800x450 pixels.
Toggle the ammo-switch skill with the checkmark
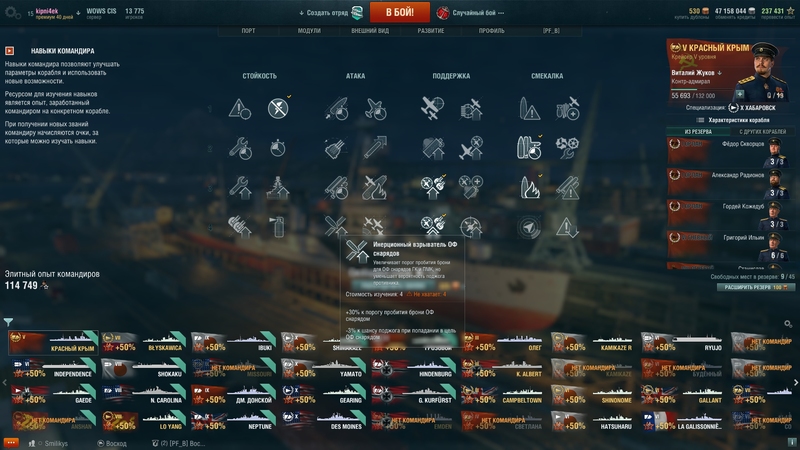point(530,147)
